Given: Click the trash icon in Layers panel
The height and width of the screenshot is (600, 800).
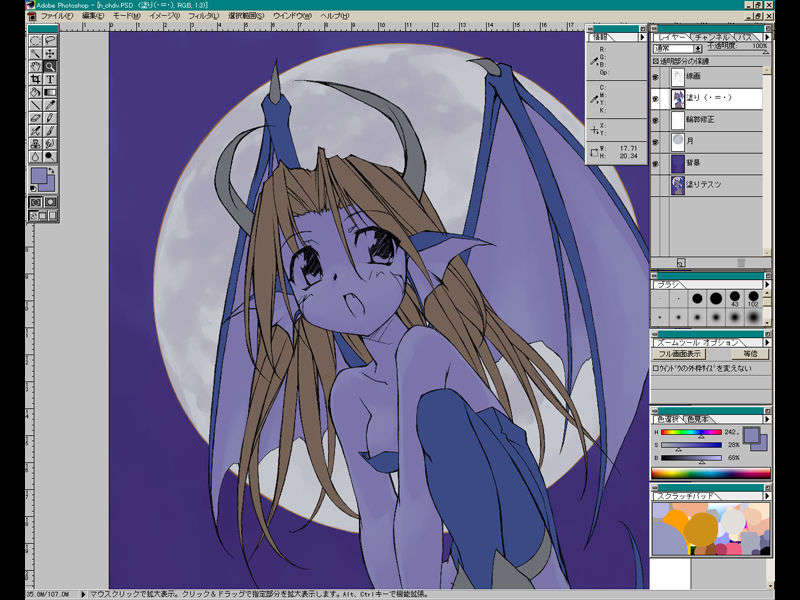Looking at the screenshot, I should (x=741, y=263).
